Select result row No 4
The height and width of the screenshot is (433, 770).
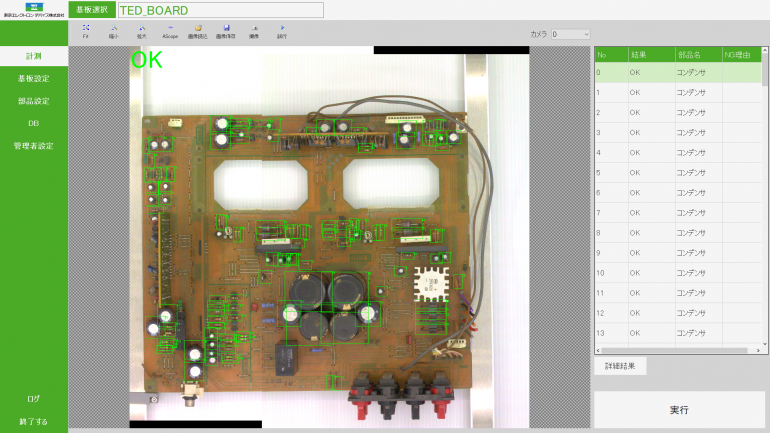pos(678,153)
